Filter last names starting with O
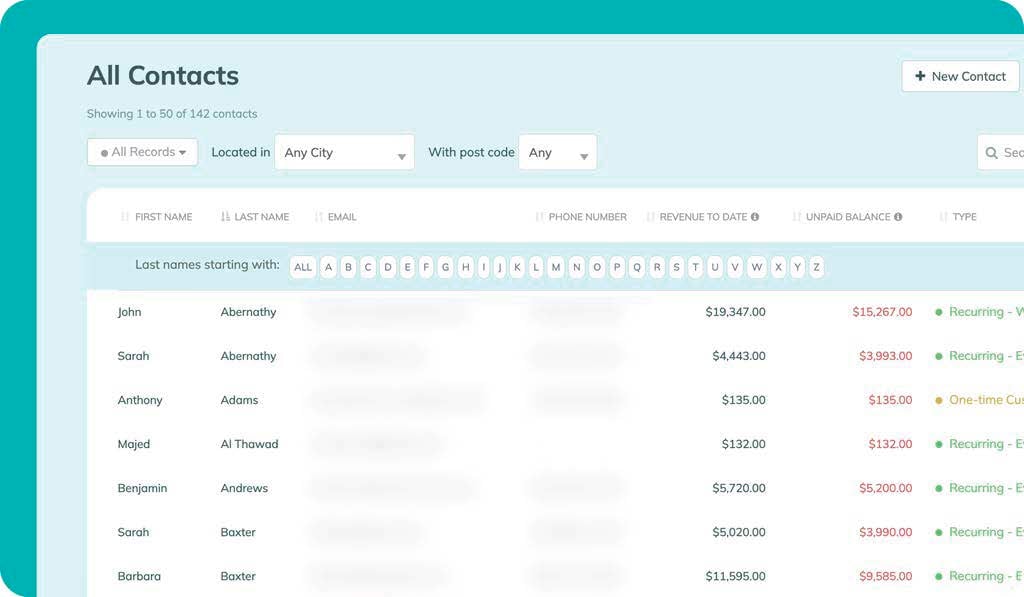1024x597 pixels. point(597,267)
